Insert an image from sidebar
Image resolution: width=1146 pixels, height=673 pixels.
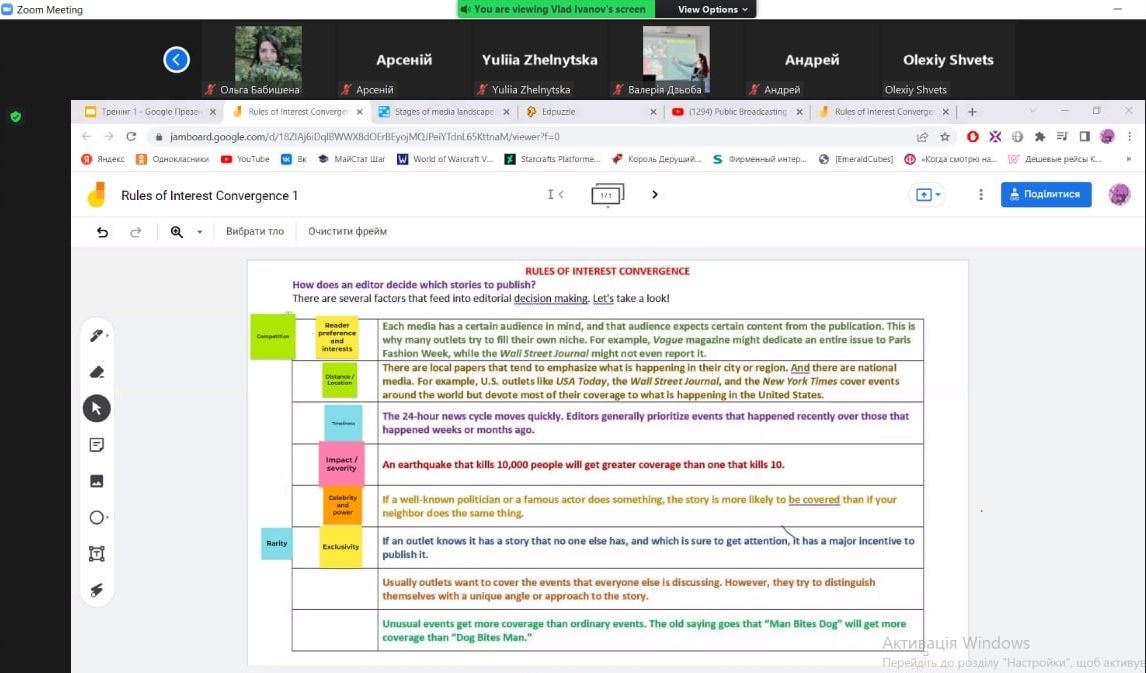tap(97, 481)
